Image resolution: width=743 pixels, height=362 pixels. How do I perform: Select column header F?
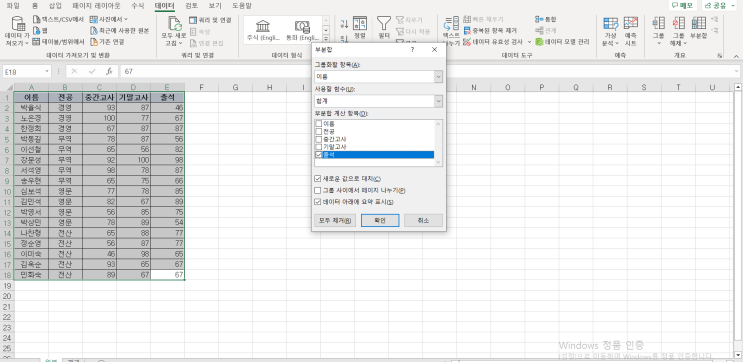pyautogui.click(x=201, y=87)
